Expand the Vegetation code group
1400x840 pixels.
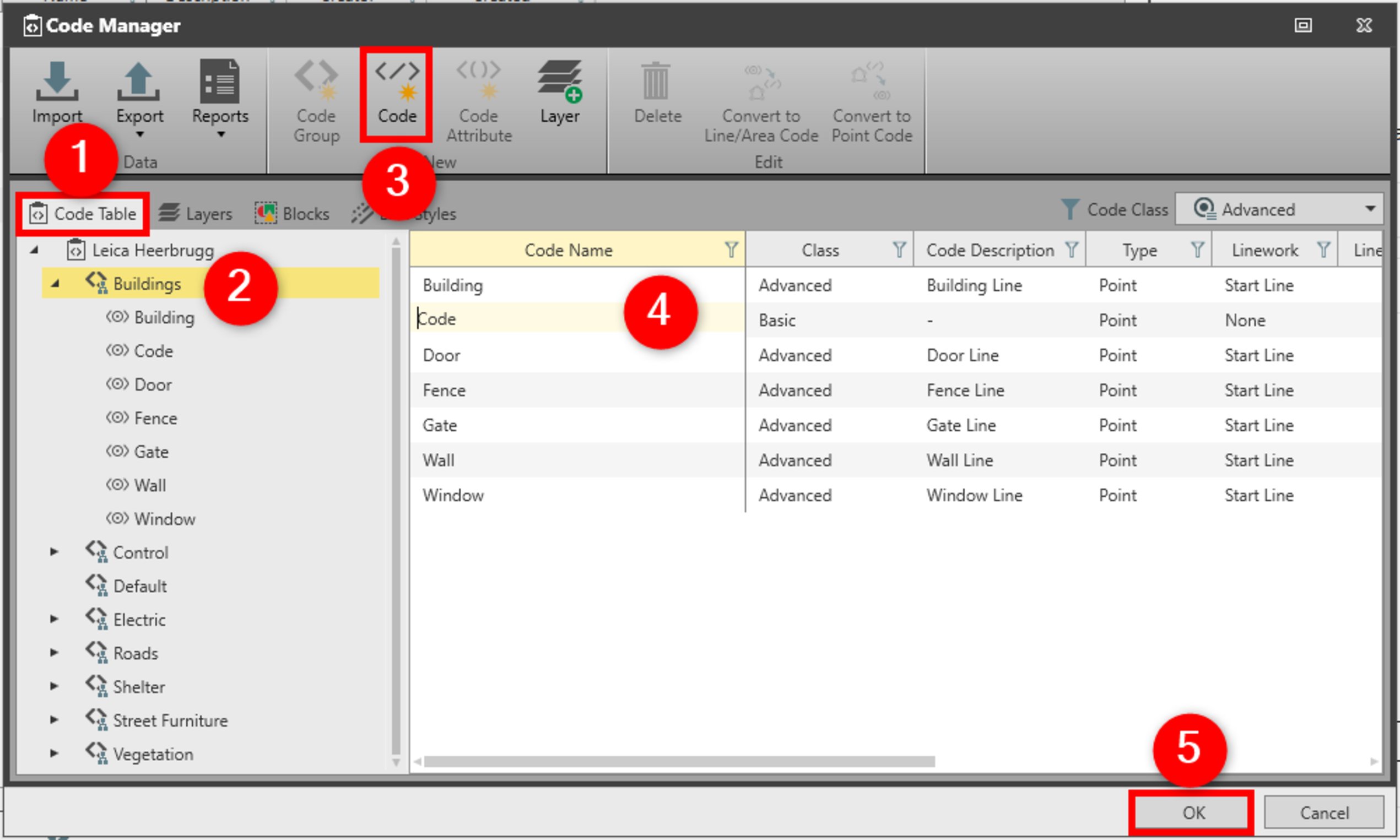(x=55, y=754)
